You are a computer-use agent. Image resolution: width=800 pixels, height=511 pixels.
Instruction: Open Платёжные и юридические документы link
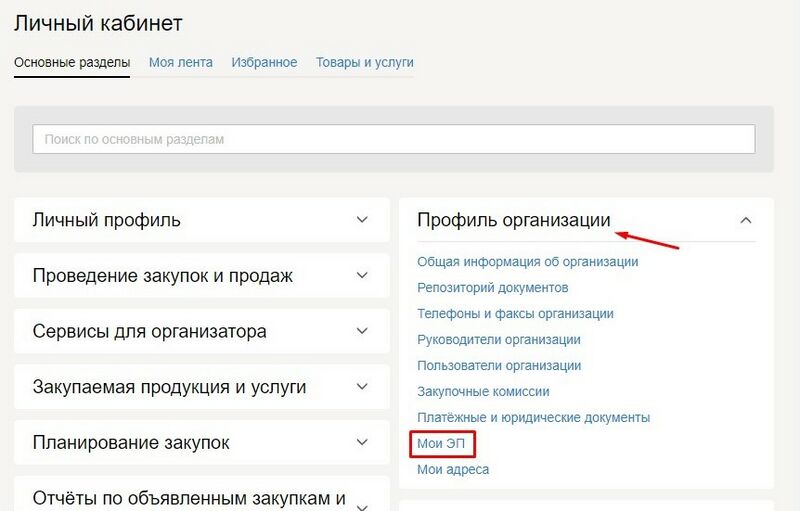point(533,417)
